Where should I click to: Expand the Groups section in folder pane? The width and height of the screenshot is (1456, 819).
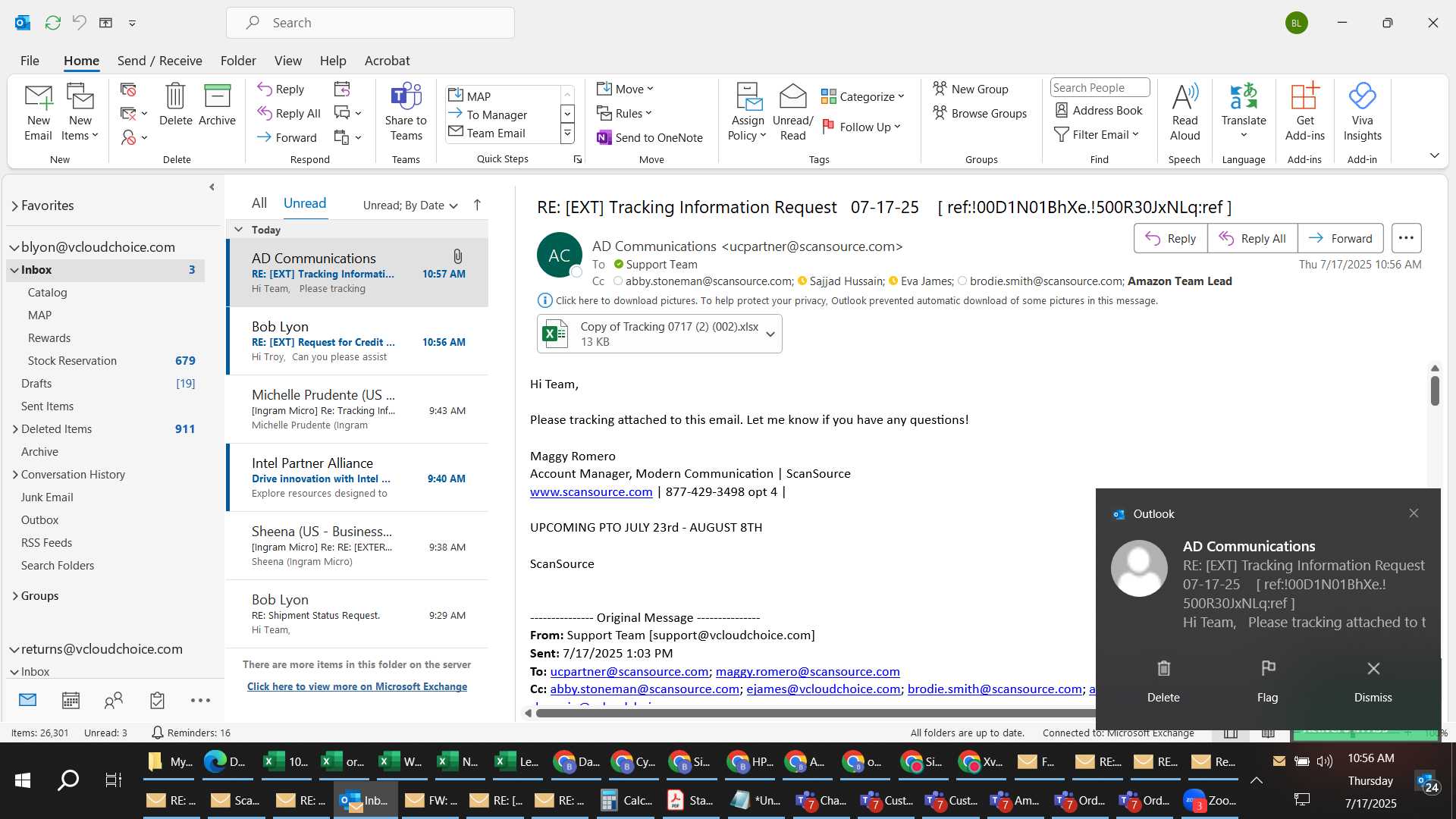15,596
